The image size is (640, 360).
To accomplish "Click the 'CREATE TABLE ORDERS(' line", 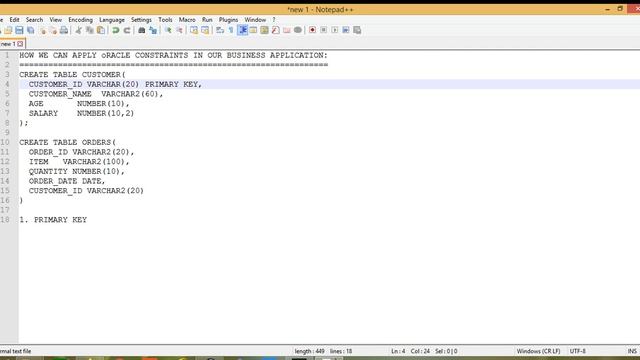I will [x=68, y=142].
